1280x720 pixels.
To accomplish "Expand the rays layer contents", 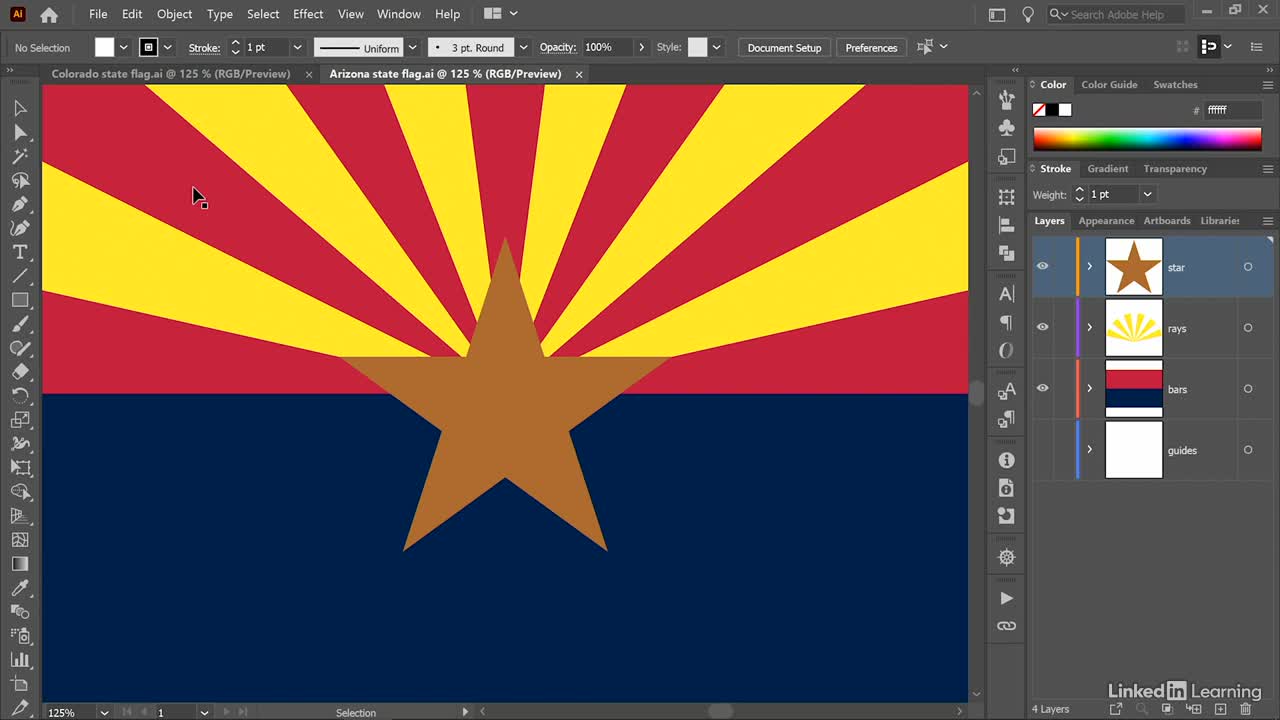I will pos(1090,328).
